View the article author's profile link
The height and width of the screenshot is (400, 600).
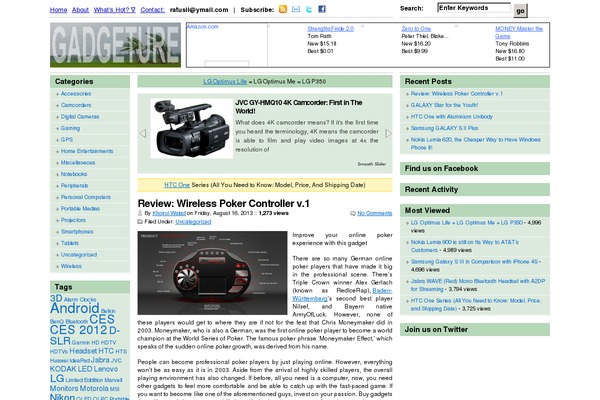[x=169, y=213]
